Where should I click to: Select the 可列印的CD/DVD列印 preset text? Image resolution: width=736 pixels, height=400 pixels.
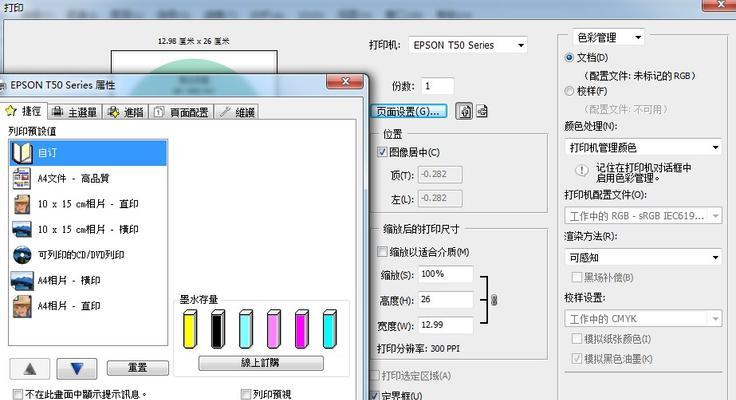click(81, 255)
